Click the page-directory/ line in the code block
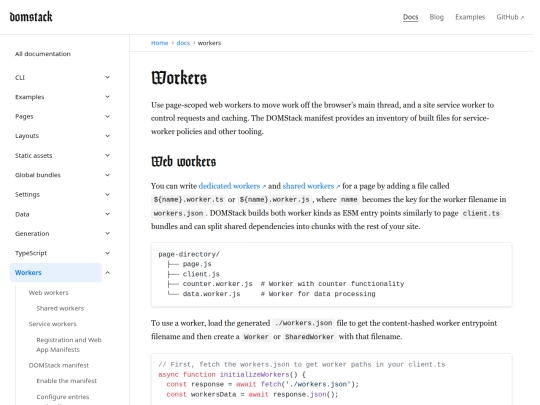The image size is (540, 405). pyautogui.click(x=189, y=254)
